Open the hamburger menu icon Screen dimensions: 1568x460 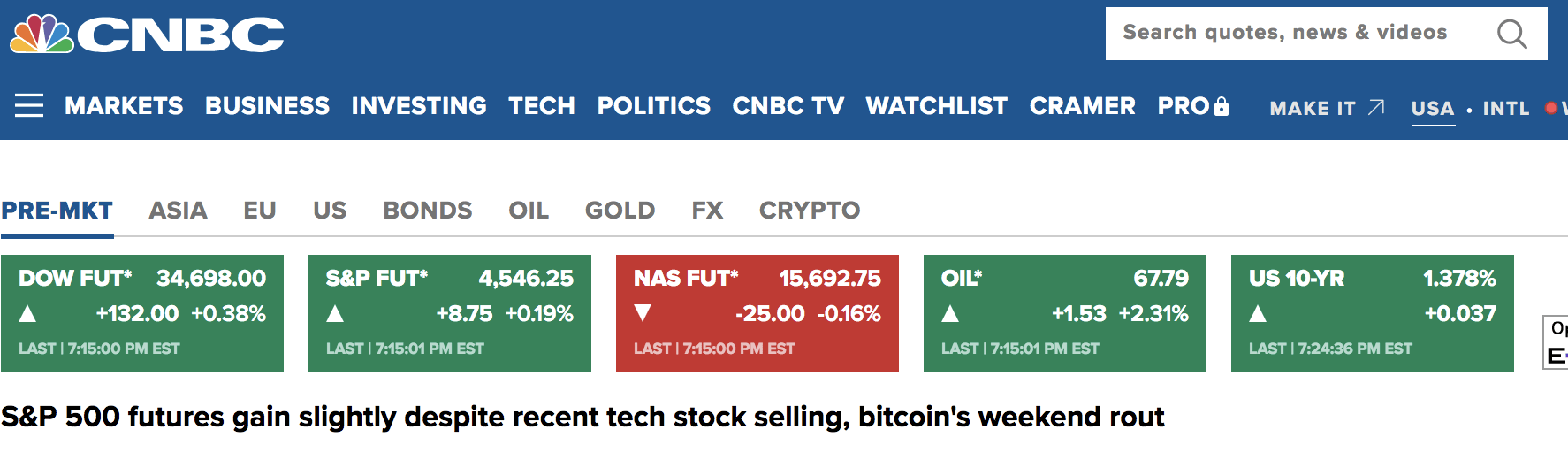click(29, 106)
